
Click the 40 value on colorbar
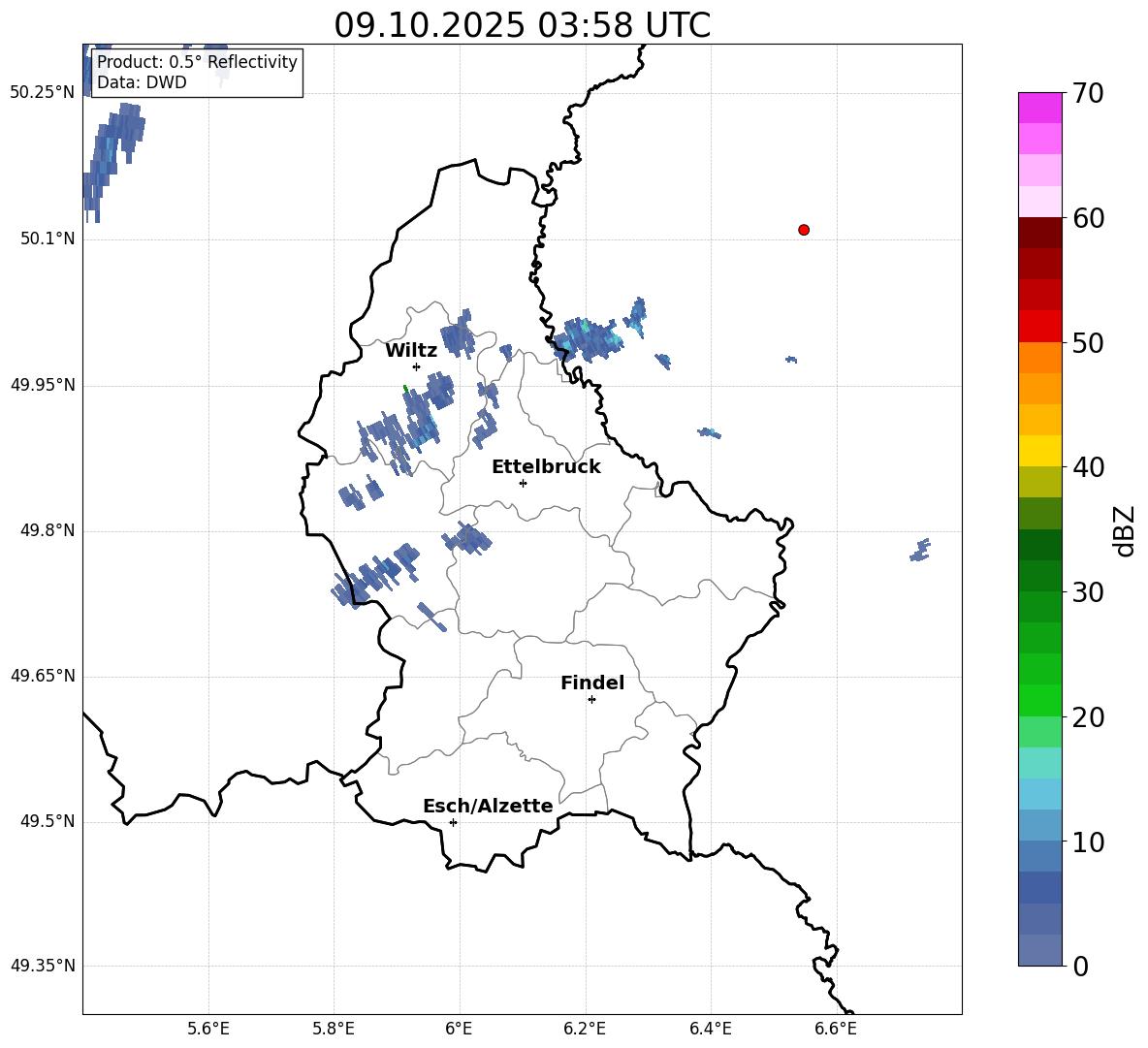pyautogui.click(x=1088, y=467)
